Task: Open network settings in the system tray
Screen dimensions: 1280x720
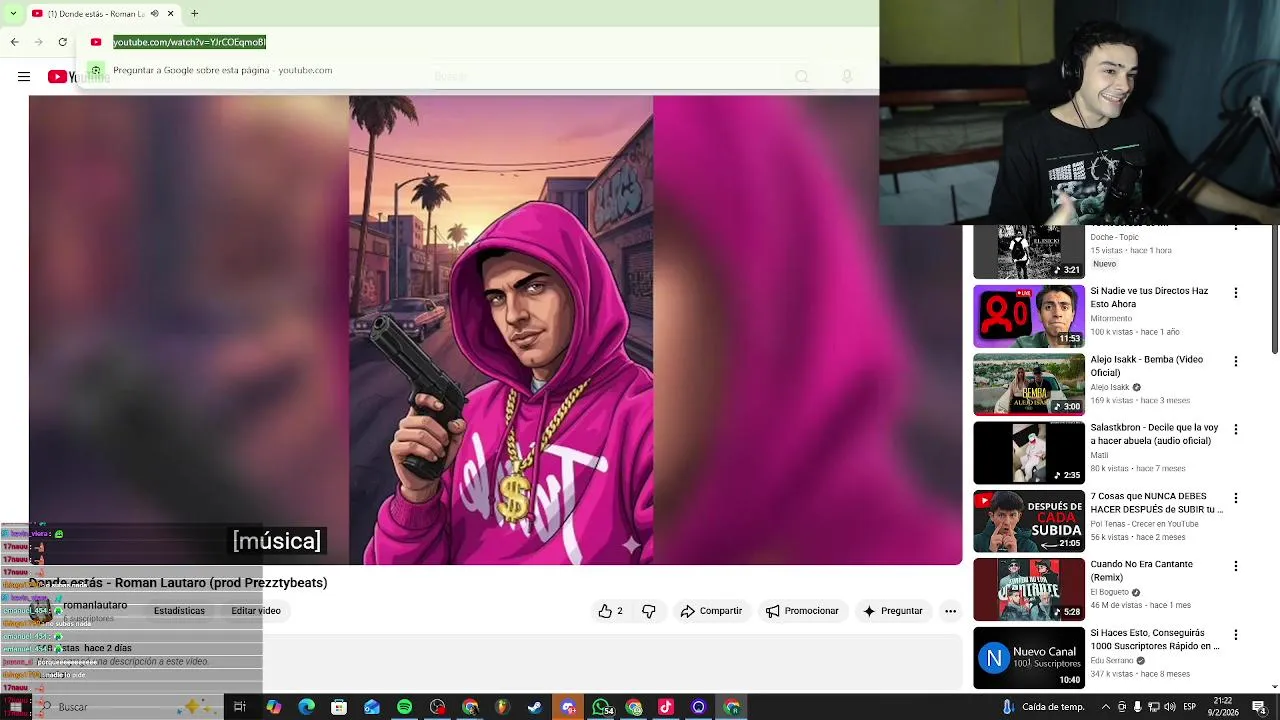Action: click(1154, 707)
